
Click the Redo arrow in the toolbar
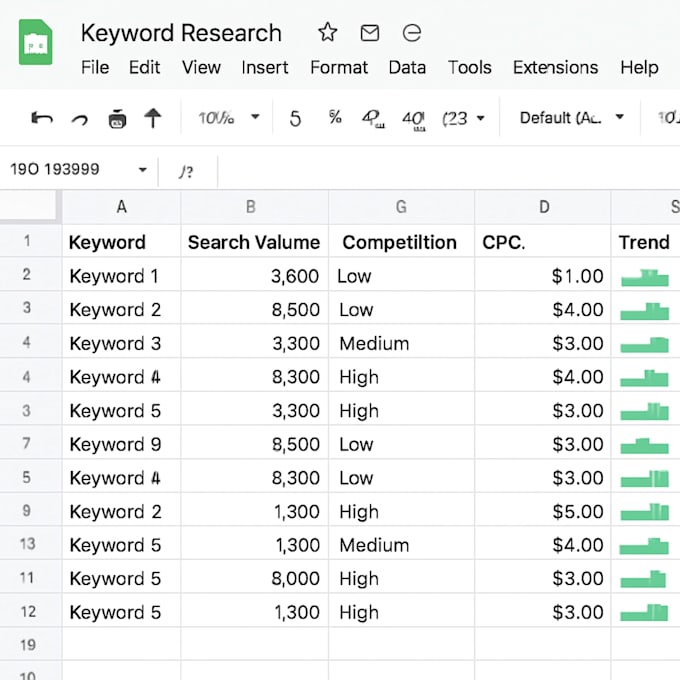click(80, 119)
